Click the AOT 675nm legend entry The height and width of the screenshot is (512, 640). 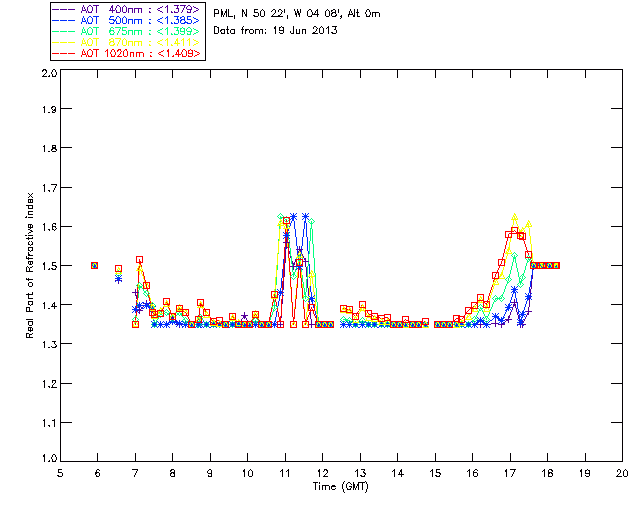pos(127,31)
